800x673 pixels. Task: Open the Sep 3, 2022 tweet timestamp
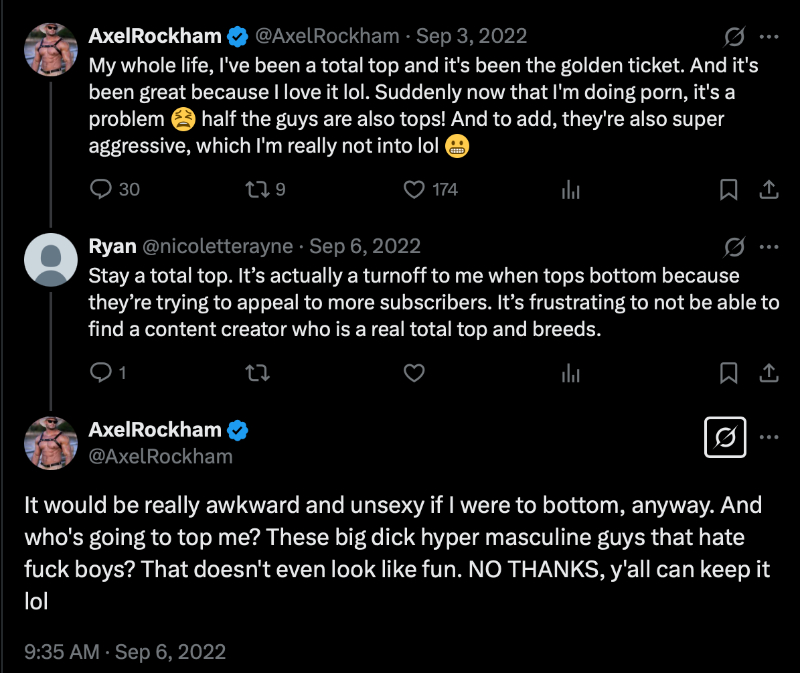[x=471, y=37]
